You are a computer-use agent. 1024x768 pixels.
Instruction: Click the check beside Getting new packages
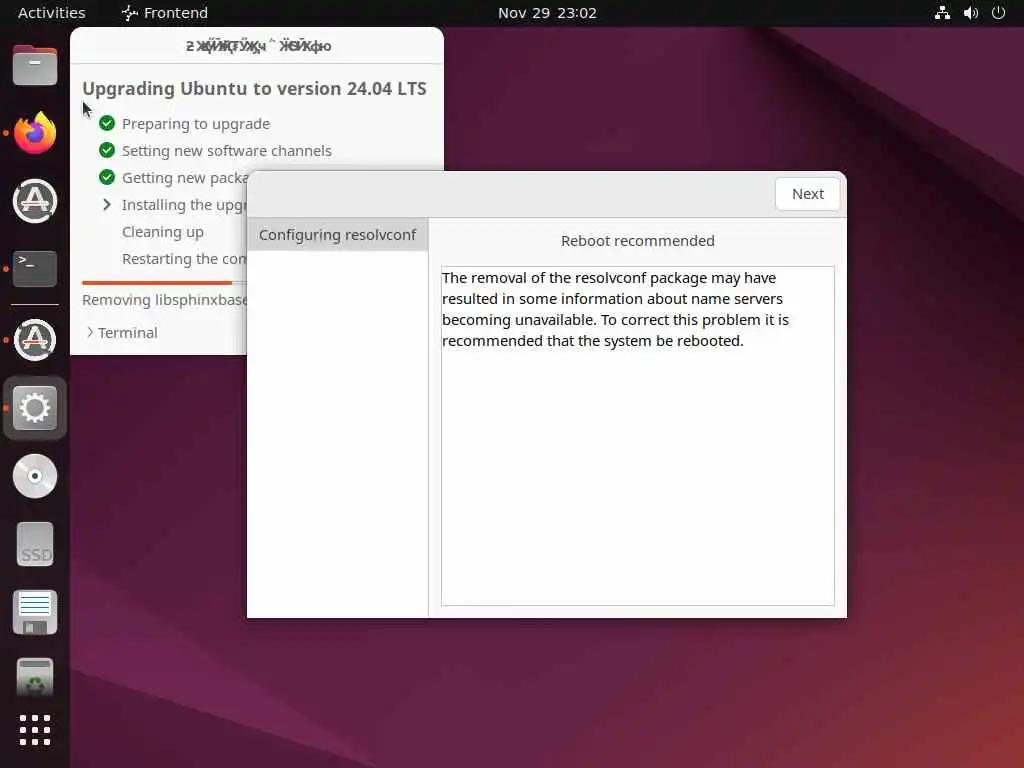107,177
